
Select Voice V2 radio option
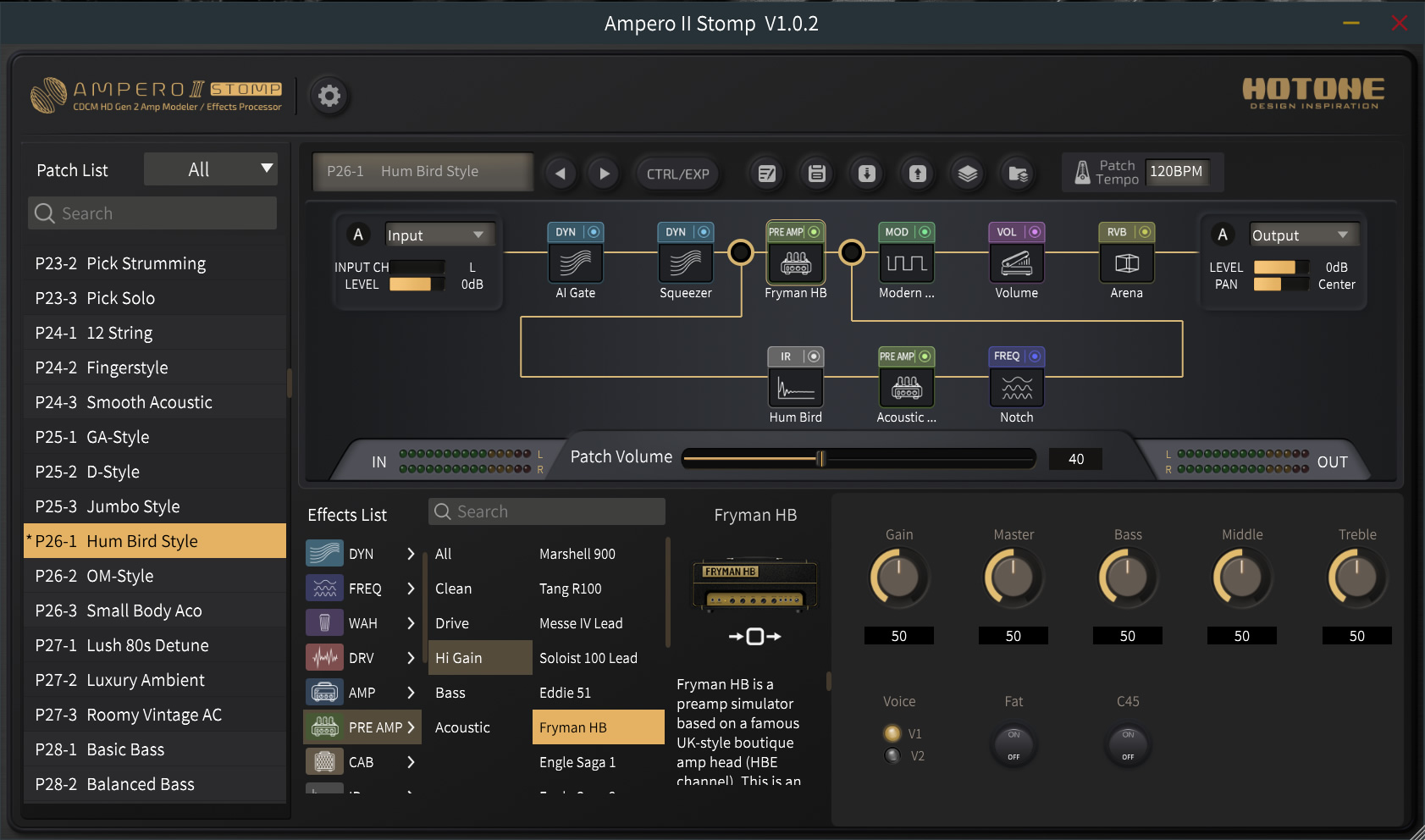(x=892, y=755)
